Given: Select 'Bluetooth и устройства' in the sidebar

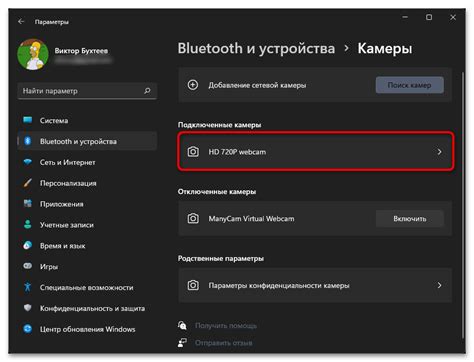Looking at the screenshot, I should tap(87, 141).
